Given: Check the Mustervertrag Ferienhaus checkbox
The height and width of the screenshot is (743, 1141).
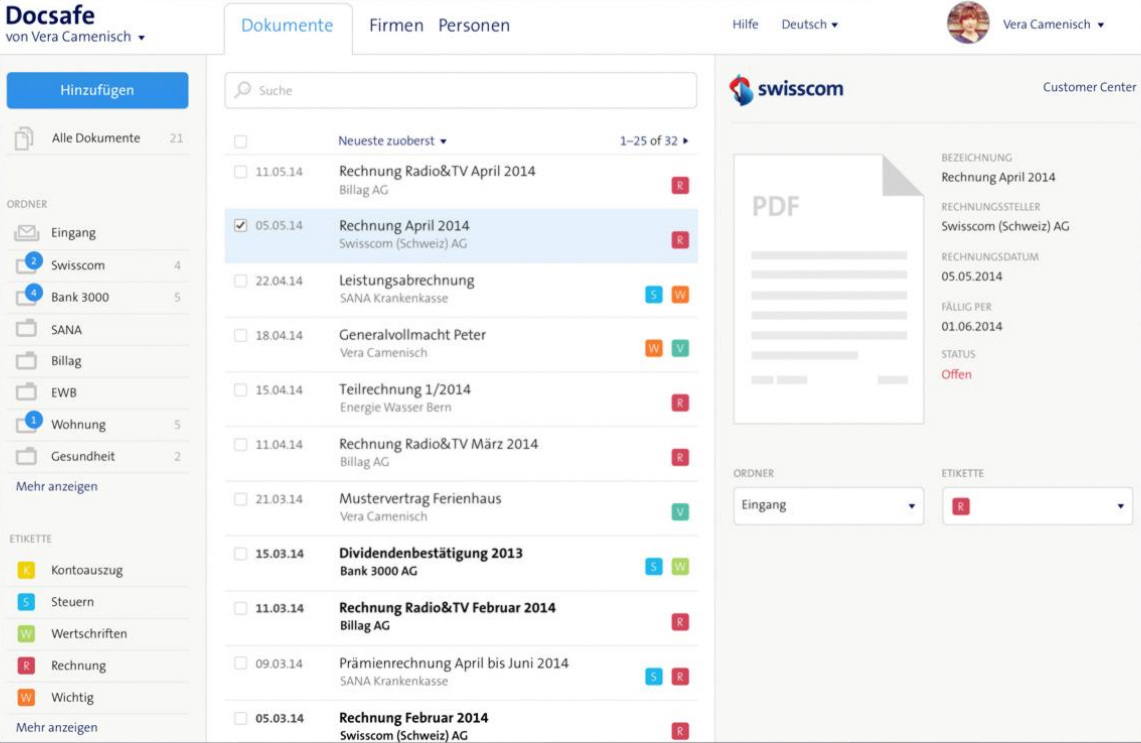Looking at the screenshot, I should (241, 499).
